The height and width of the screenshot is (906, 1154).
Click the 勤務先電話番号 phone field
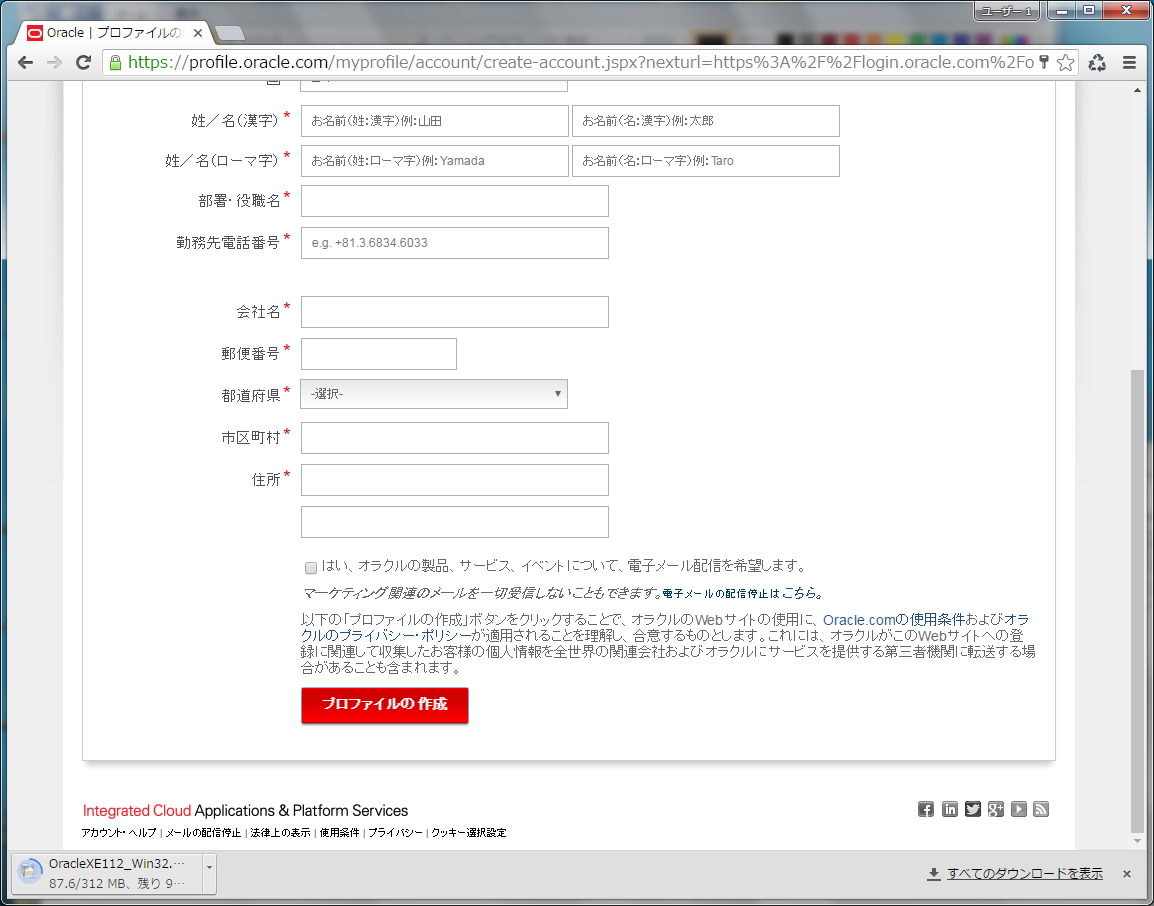tap(455, 243)
